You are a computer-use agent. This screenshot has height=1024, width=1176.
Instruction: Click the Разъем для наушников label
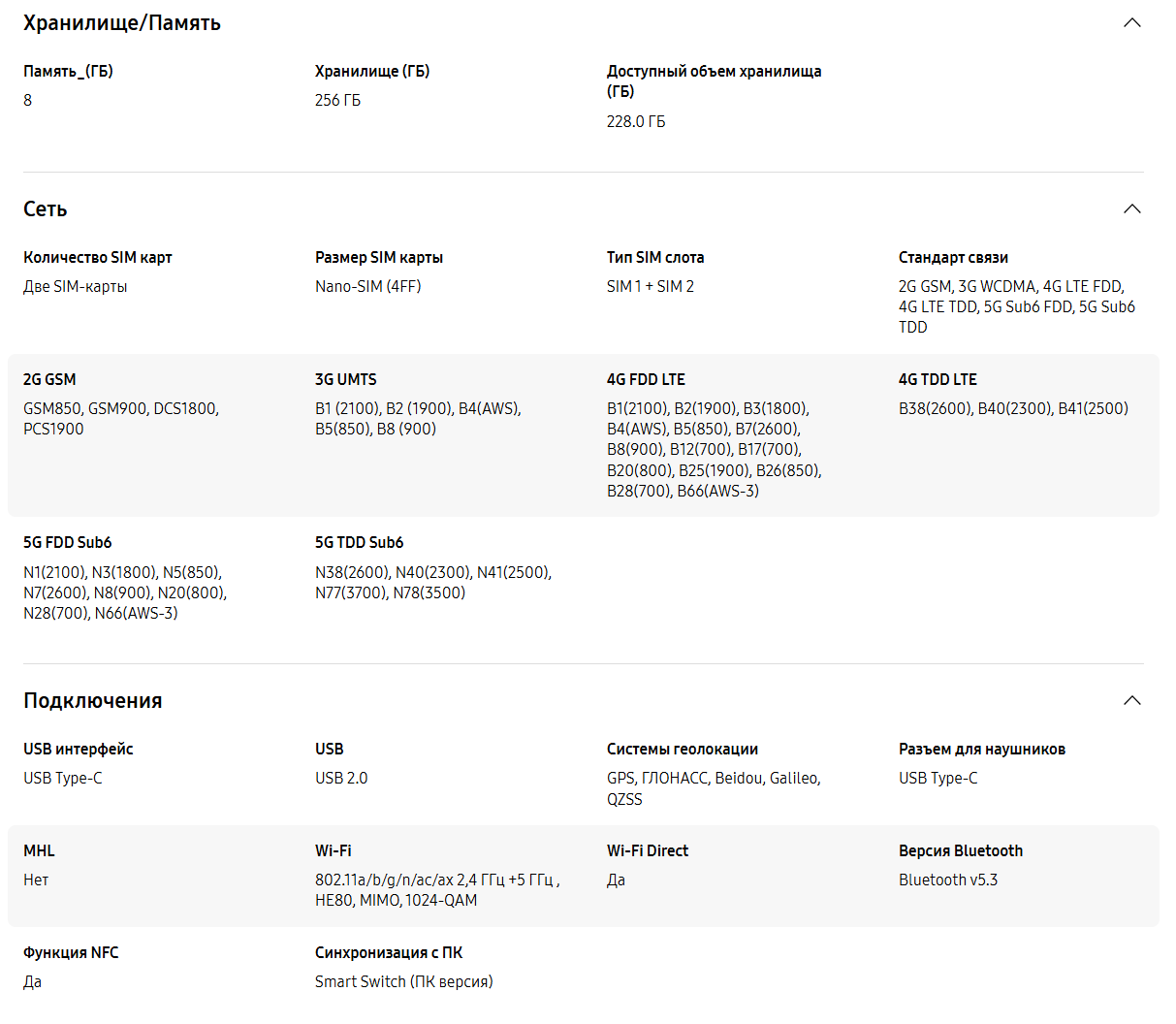point(982,749)
